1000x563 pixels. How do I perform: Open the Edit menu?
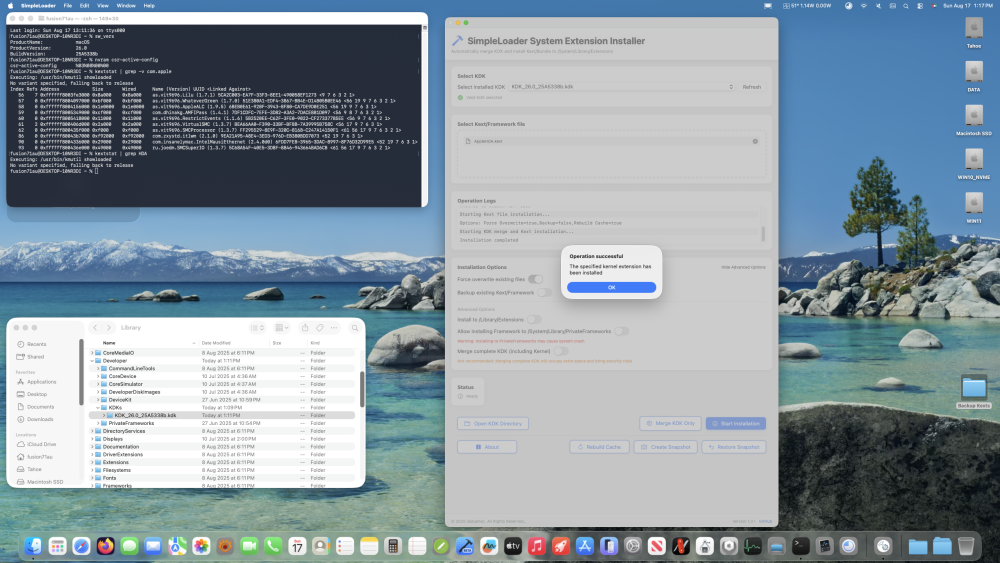click(84, 6)
